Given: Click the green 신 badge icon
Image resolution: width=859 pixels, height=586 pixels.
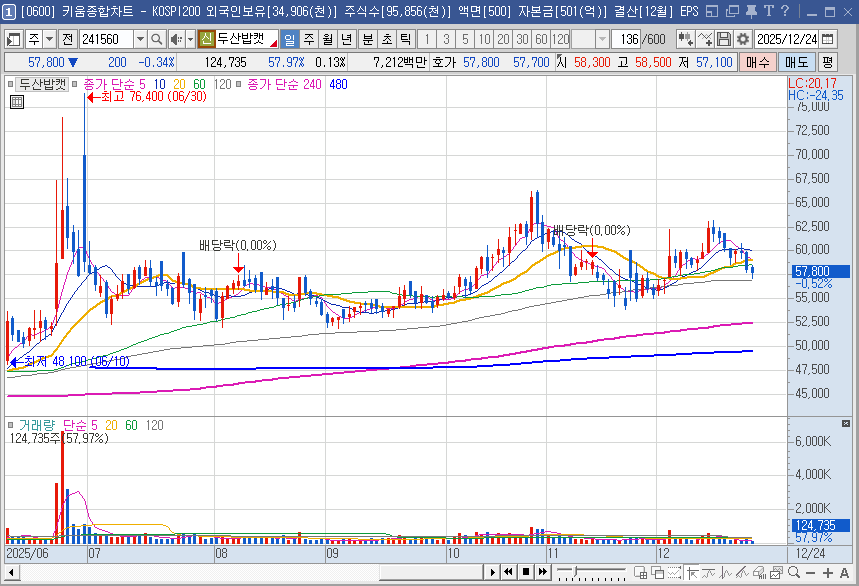Looking at the screenshot, I should 206,39.
